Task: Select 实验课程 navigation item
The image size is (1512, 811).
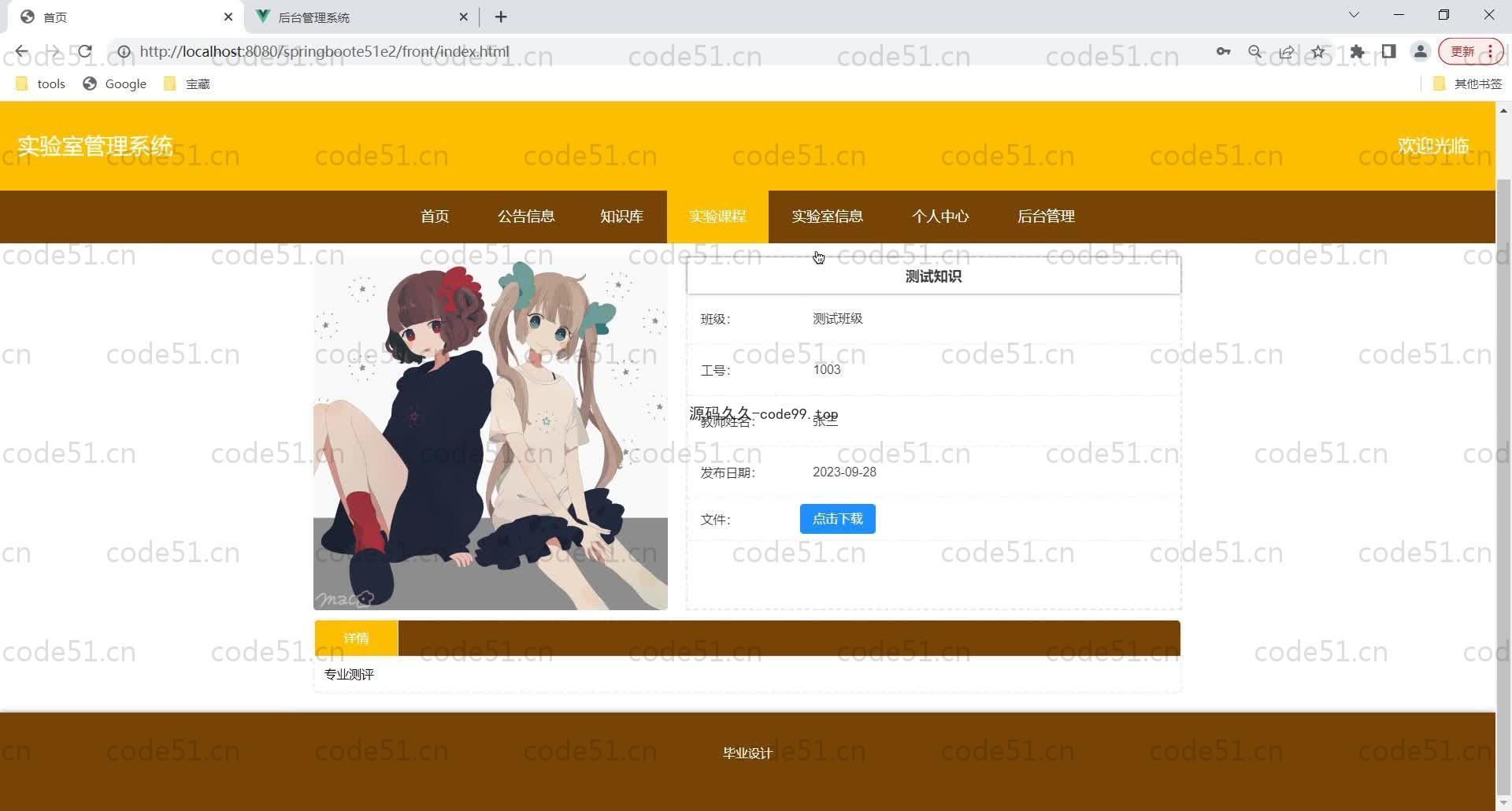Action: 717,217
